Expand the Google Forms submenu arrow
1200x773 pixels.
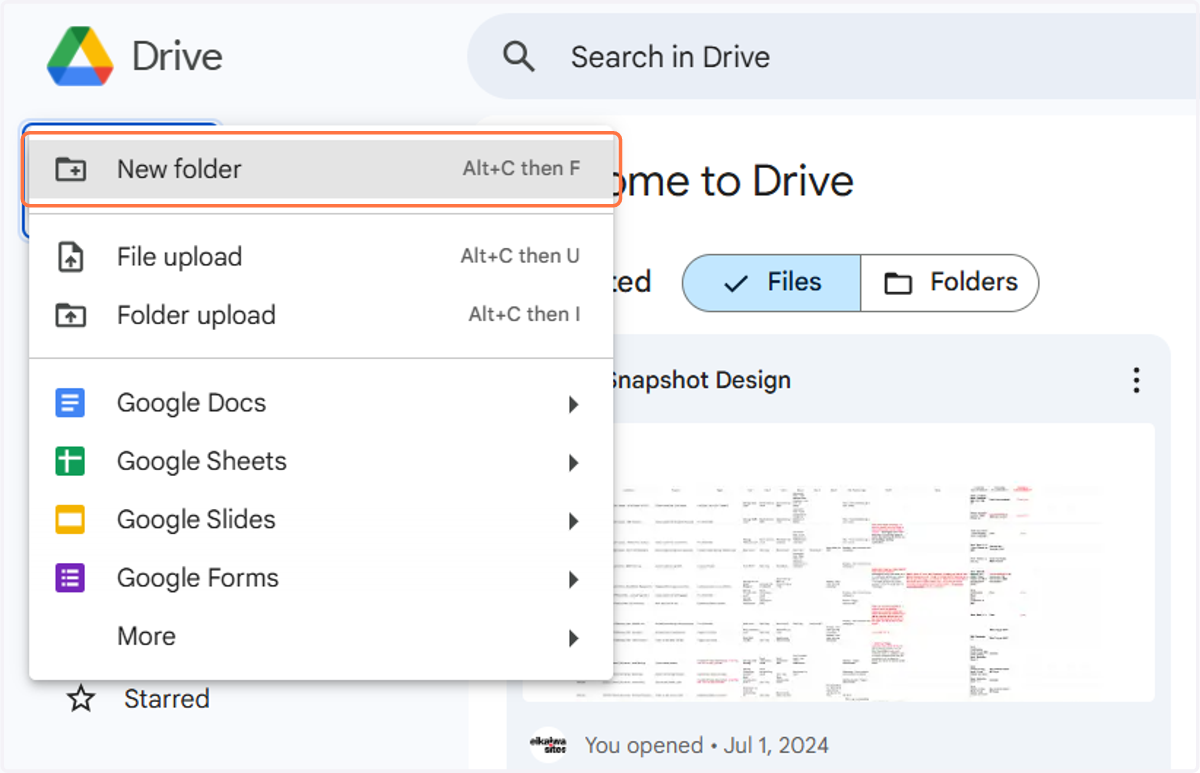coord(573,579)
